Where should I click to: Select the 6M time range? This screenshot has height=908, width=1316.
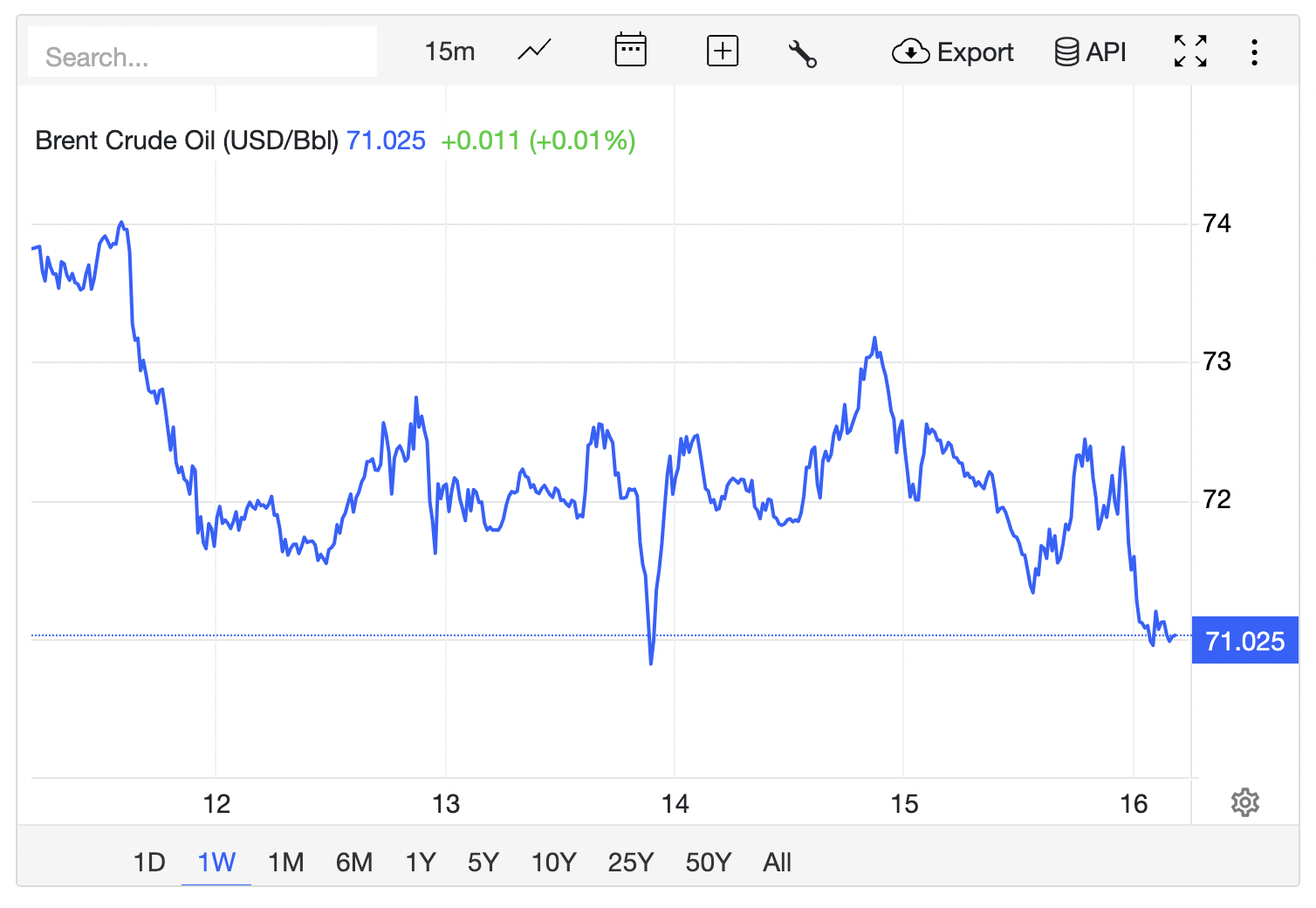[x=354, y=863]
